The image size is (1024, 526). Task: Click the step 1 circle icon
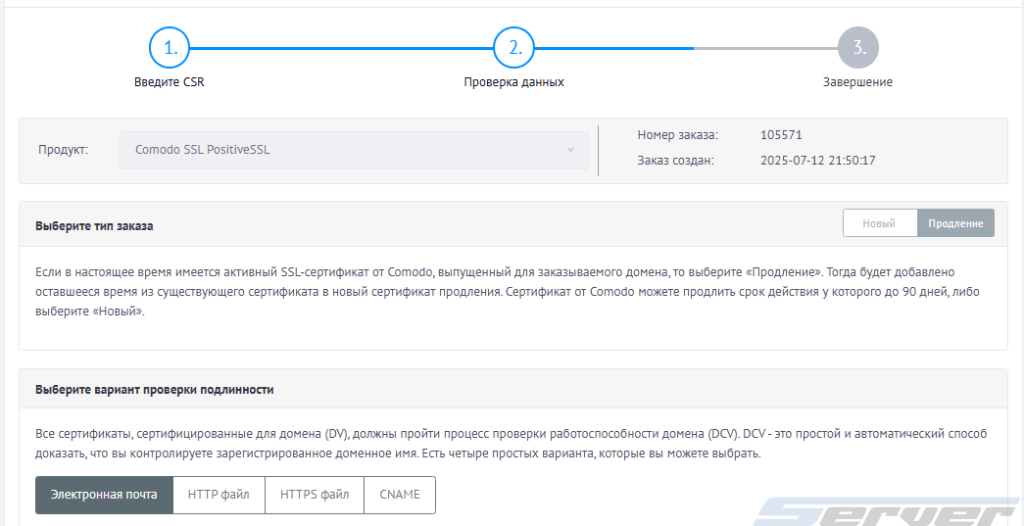tap(169, 48)
